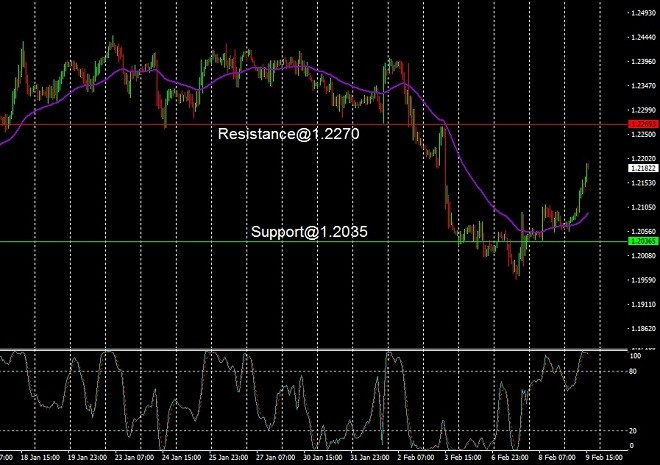Click the 1.22020 price axis label
660x465 pixels.
644,159
